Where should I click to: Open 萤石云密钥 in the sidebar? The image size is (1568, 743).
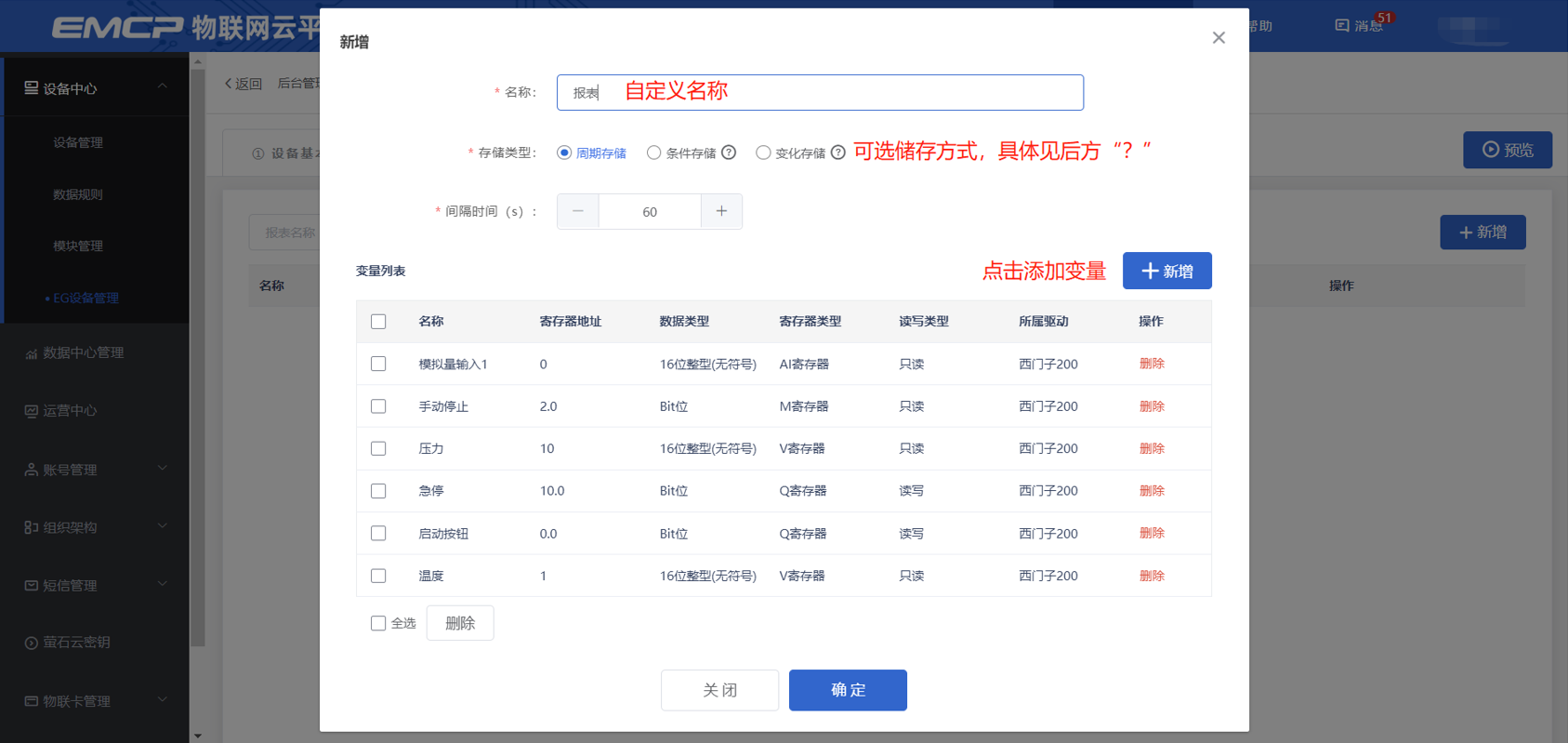[x=76, y=642]
